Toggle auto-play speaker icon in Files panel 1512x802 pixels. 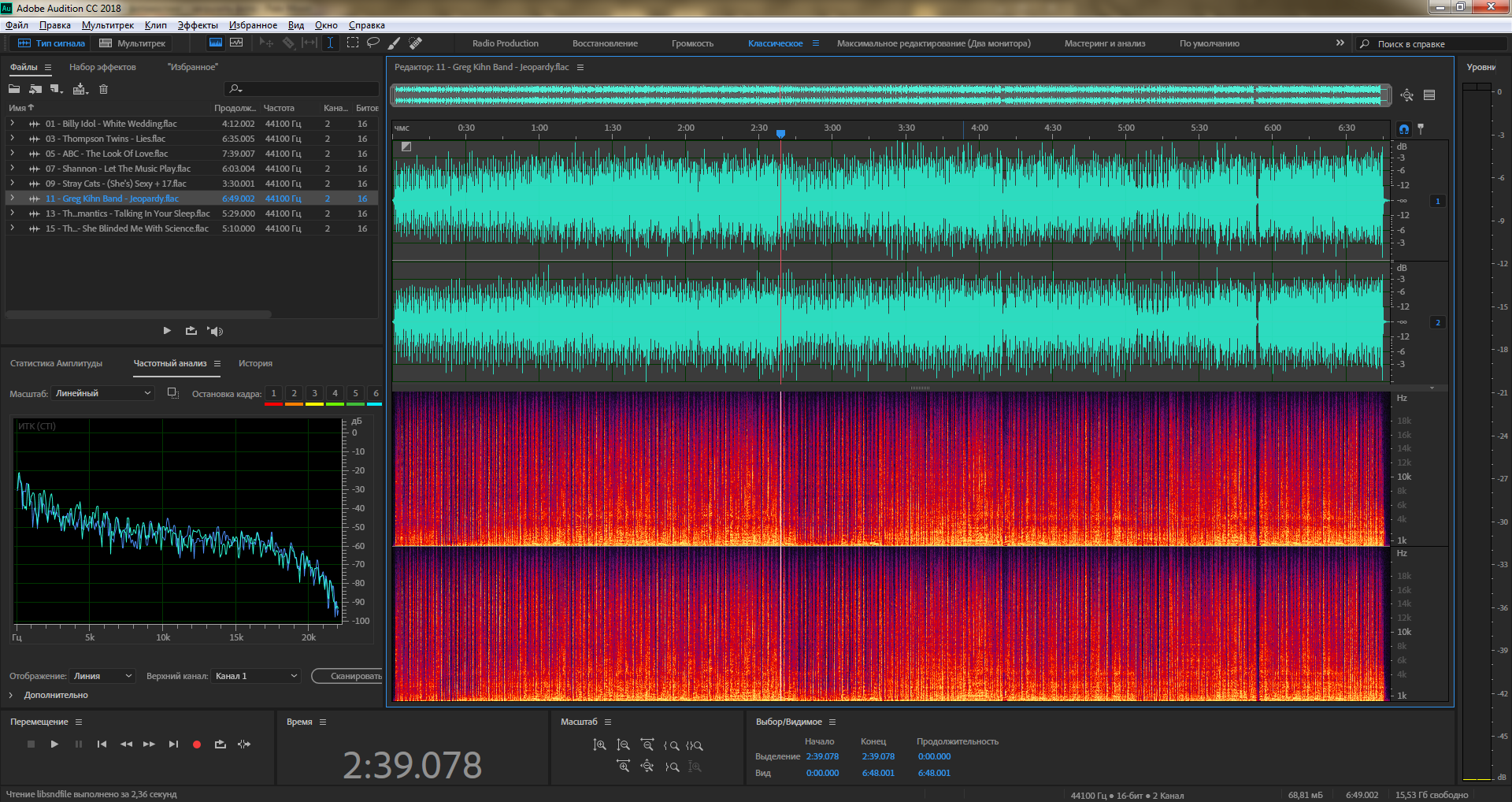(x=215, y=331)
